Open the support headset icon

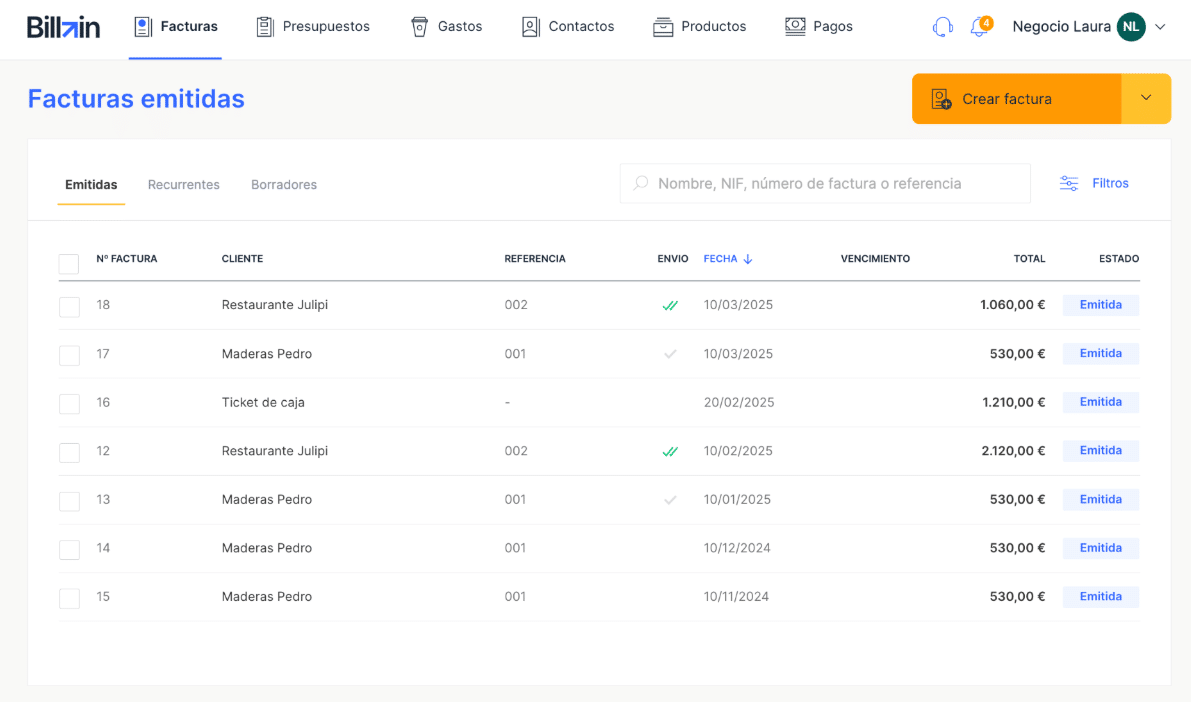tap(942, 27)
